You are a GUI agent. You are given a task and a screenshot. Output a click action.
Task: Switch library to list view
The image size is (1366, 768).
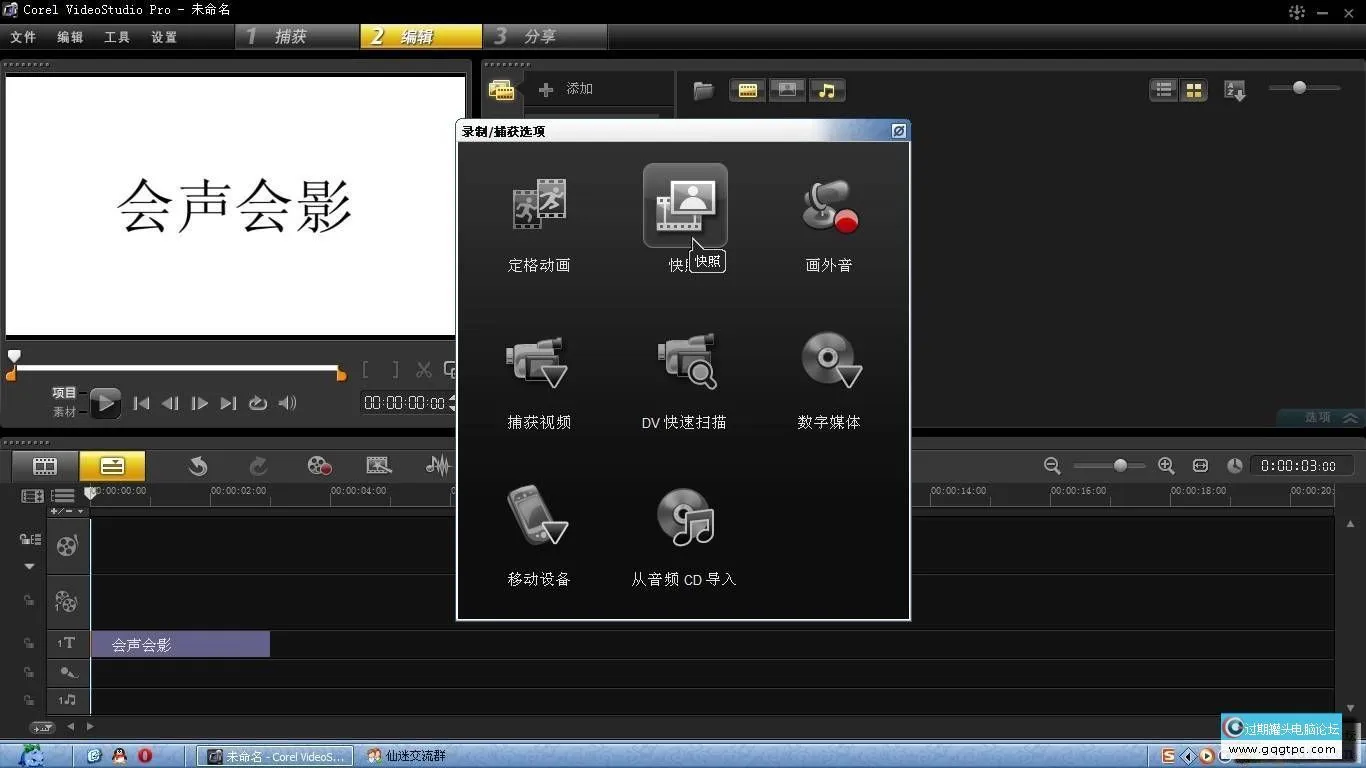tap(1163, 89)
